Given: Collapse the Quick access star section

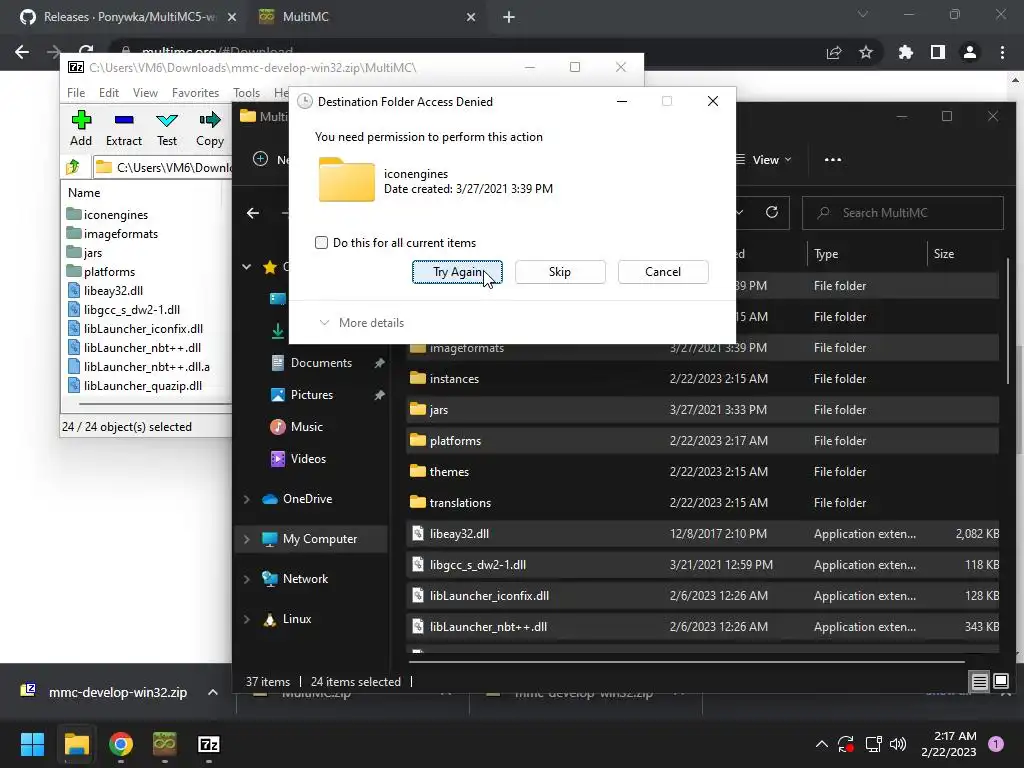Looking at the screenshot, I should pos(247,266).
